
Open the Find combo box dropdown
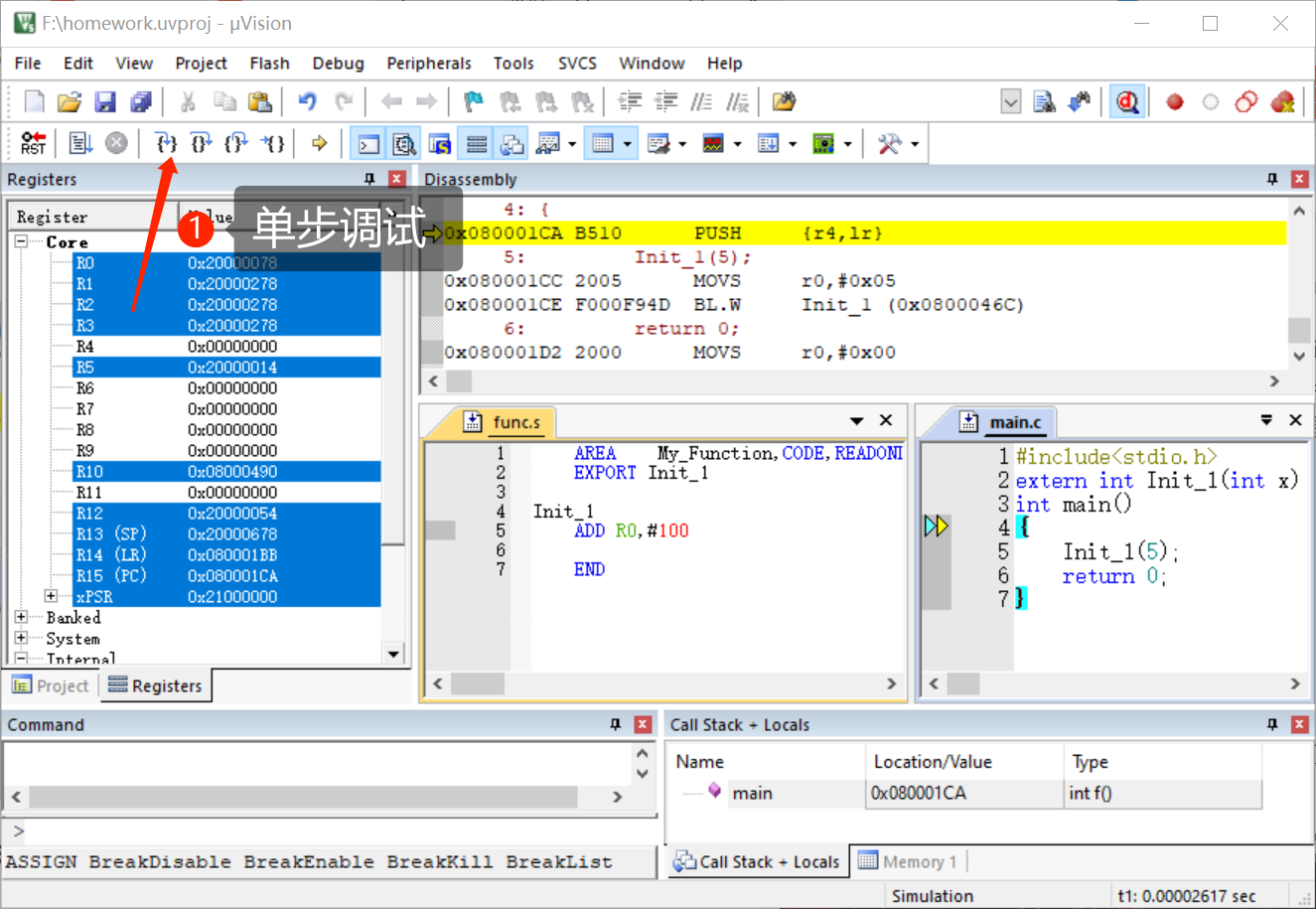[1010, 101]
